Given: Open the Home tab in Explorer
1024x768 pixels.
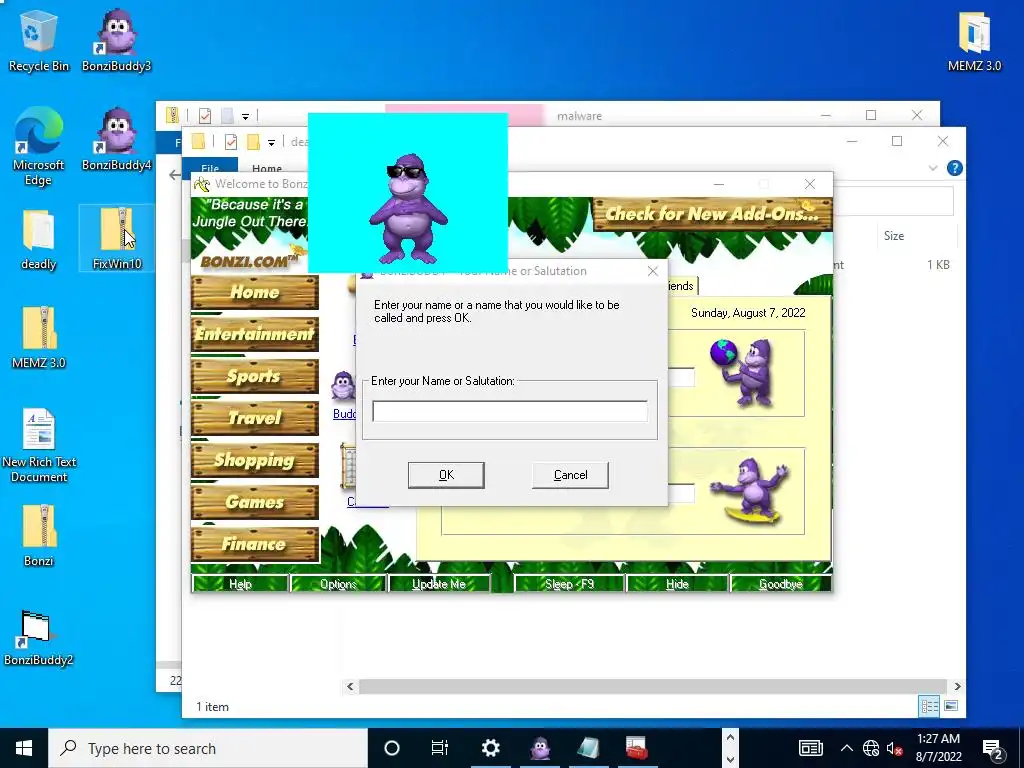Looking at the screenshot, I should point(266,167).
